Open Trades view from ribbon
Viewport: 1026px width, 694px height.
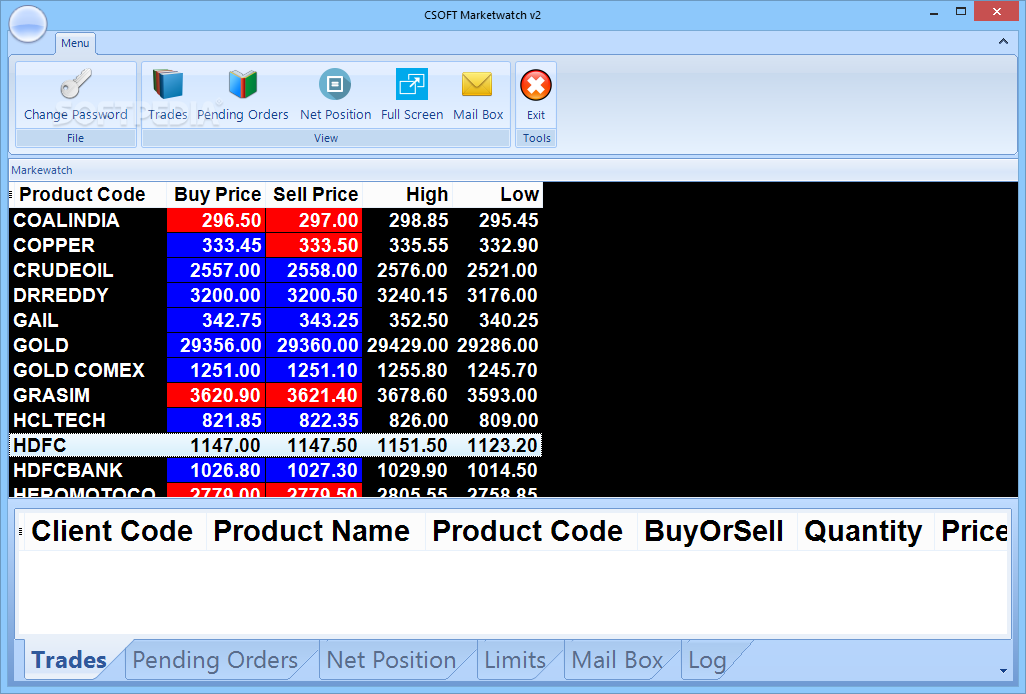(168, 95)
